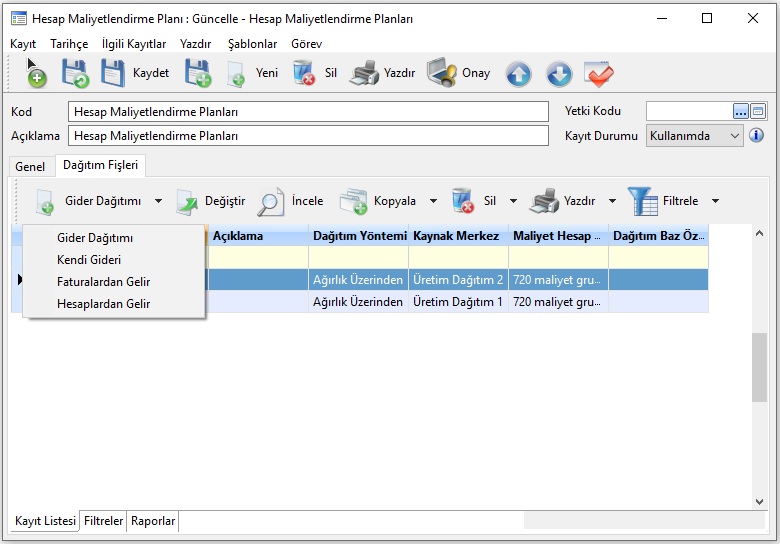Open the İlgili Kayıtlar menu
The width and height of the screenshot is (780, 544).
[134, 44]
